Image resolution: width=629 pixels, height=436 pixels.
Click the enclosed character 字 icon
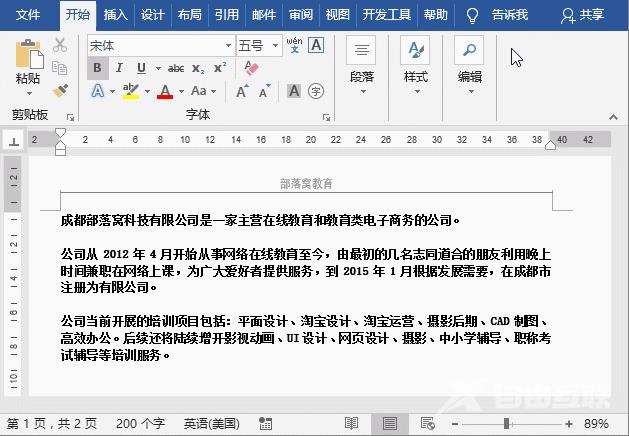coord(316,91)
